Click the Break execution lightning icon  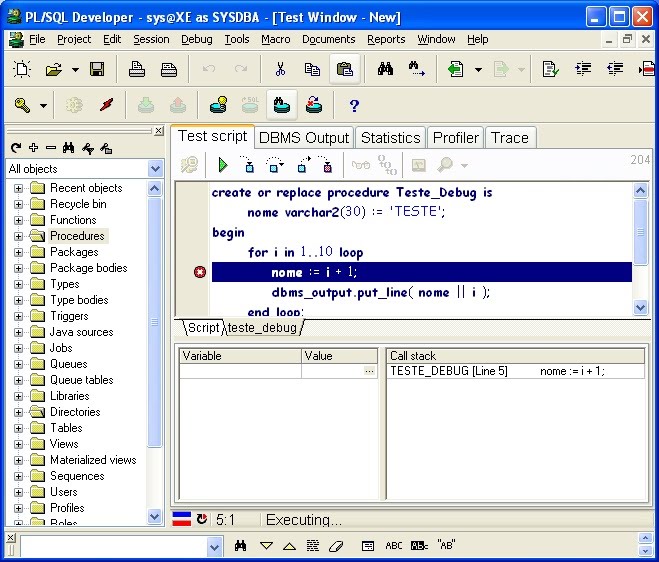coord(107,105)
